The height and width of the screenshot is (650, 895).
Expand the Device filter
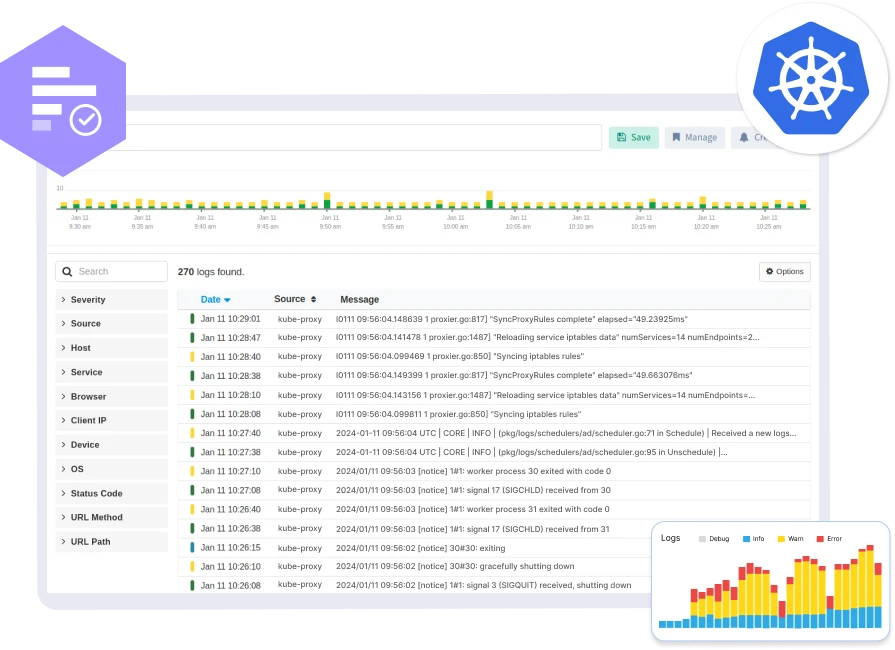coord(111,445)
